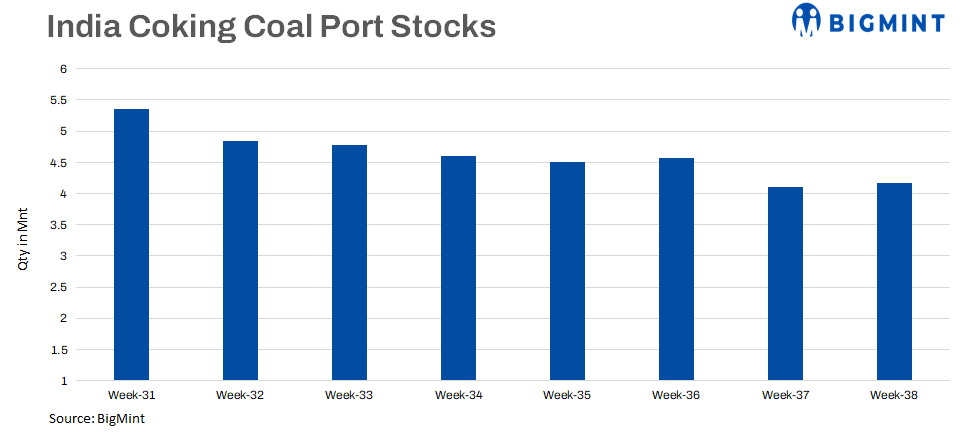Select the Week-38 bar
Viewport: 962px width, 437px height.
click(894, 282)
